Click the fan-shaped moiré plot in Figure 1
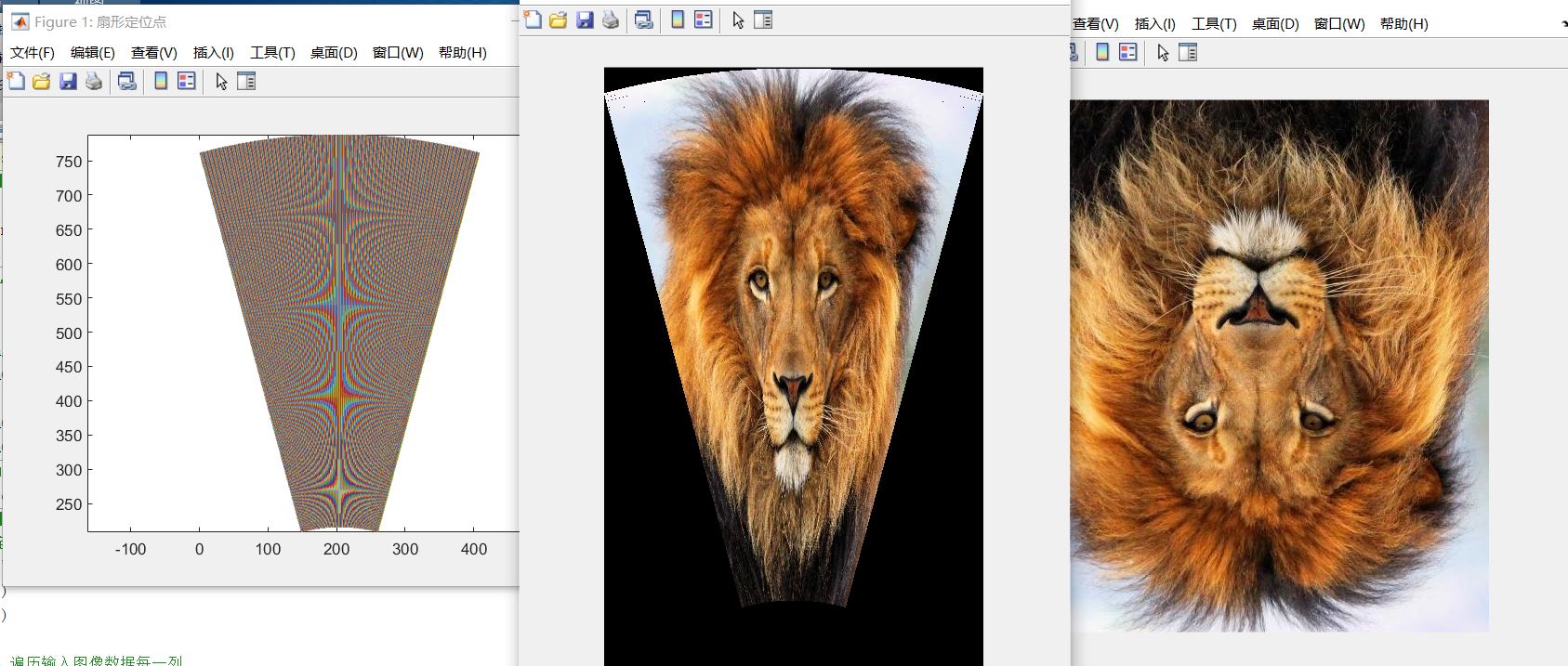Screen dimensions: 1568x666 (x=339, y=333)
